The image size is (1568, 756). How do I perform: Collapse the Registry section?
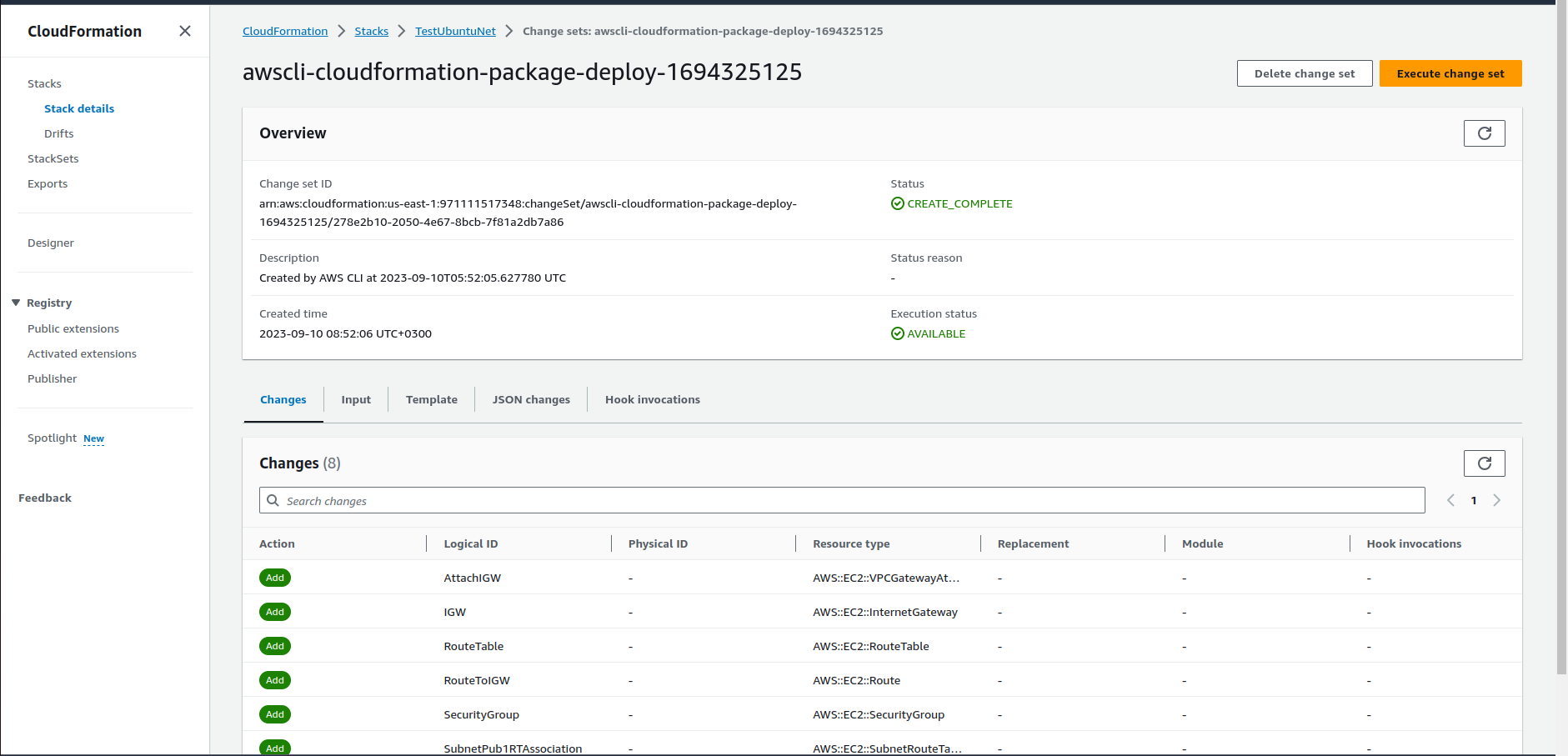click(16, 303)
